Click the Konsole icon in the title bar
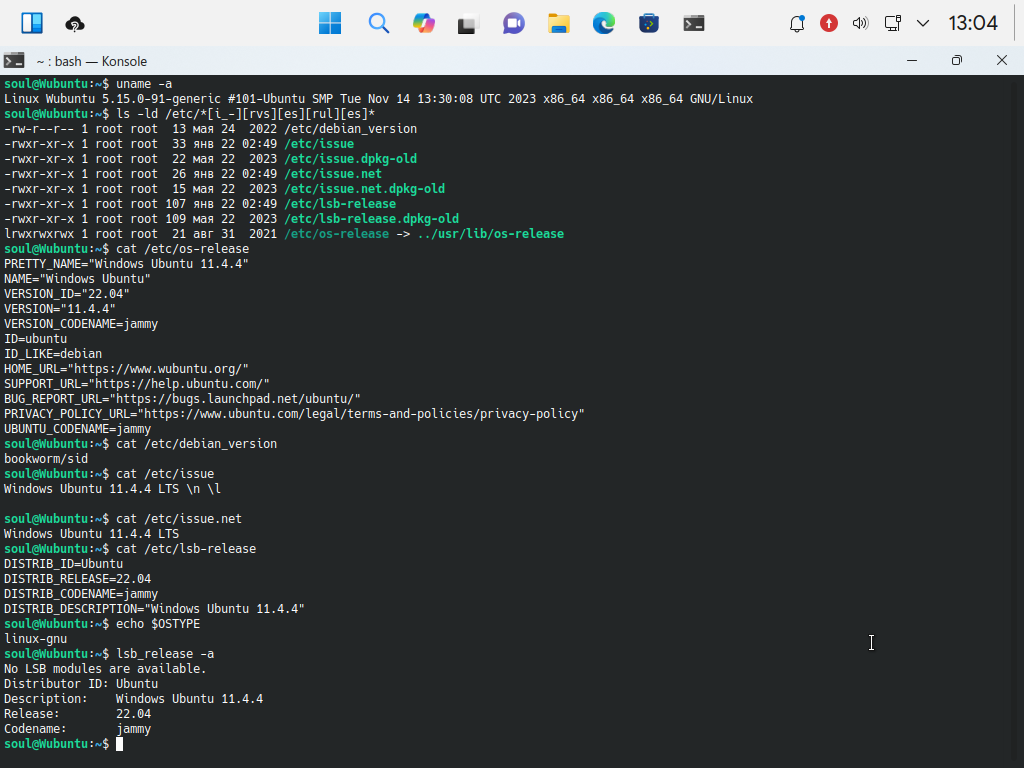Viewport: 1024px width, 768px height. [x=14, y=61]
